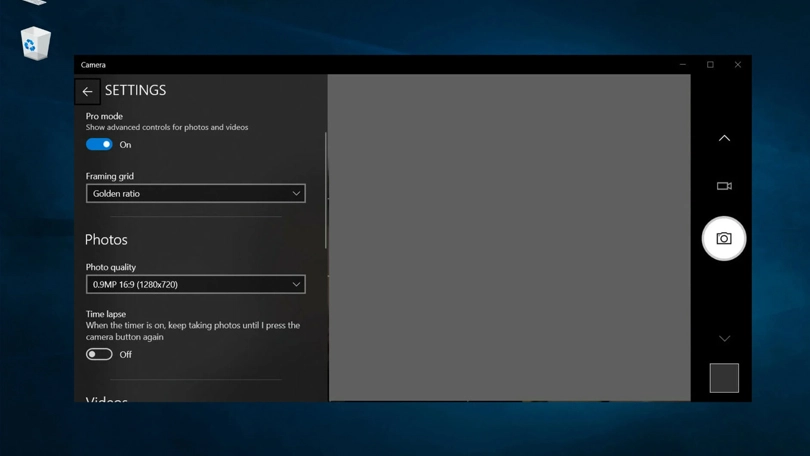Click the up chevron above the video icon
810x456 pixels.
click(x=724, y=138)
